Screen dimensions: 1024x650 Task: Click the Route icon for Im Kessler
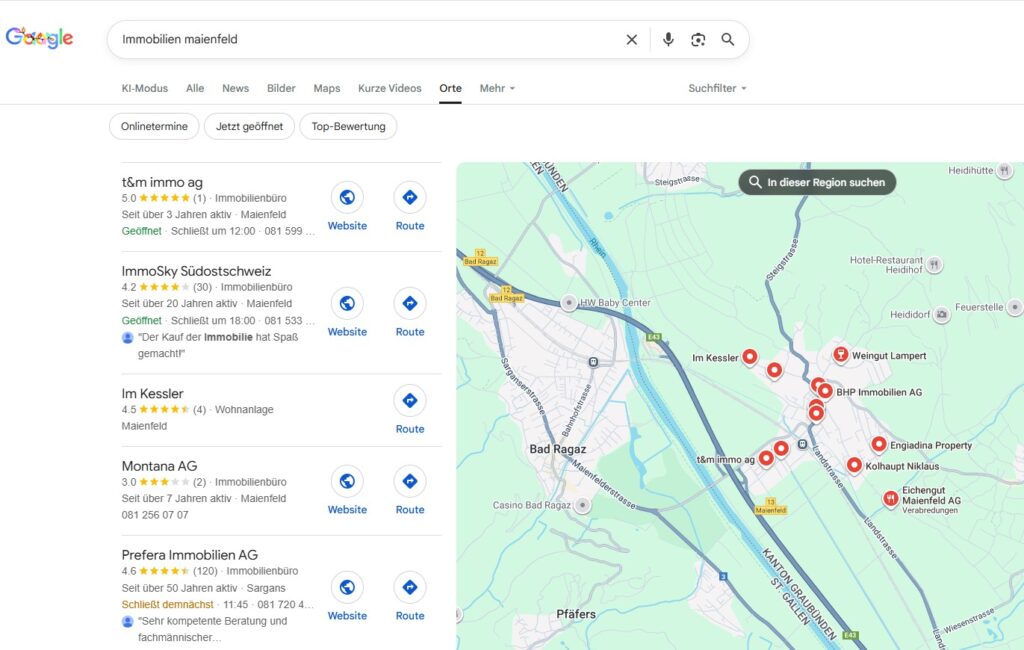pos(410,401)
